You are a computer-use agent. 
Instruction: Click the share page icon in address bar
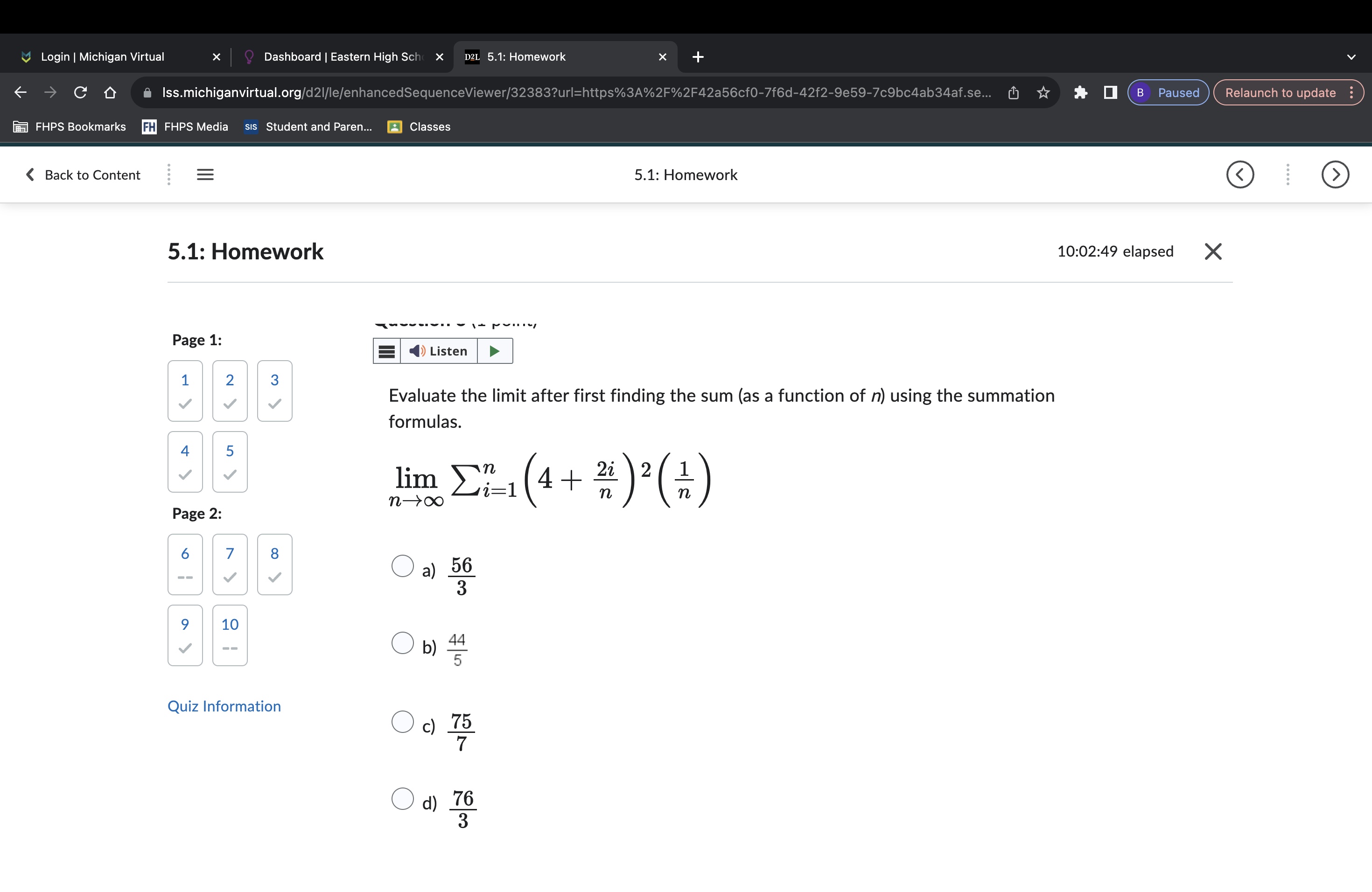point(1014,92)
